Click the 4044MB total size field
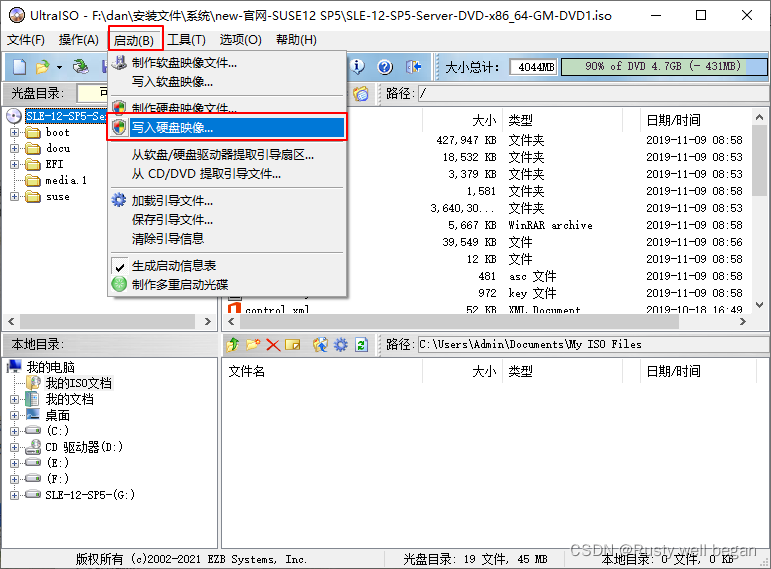This screenshot has width=771, height=569. tap(534, 66)
